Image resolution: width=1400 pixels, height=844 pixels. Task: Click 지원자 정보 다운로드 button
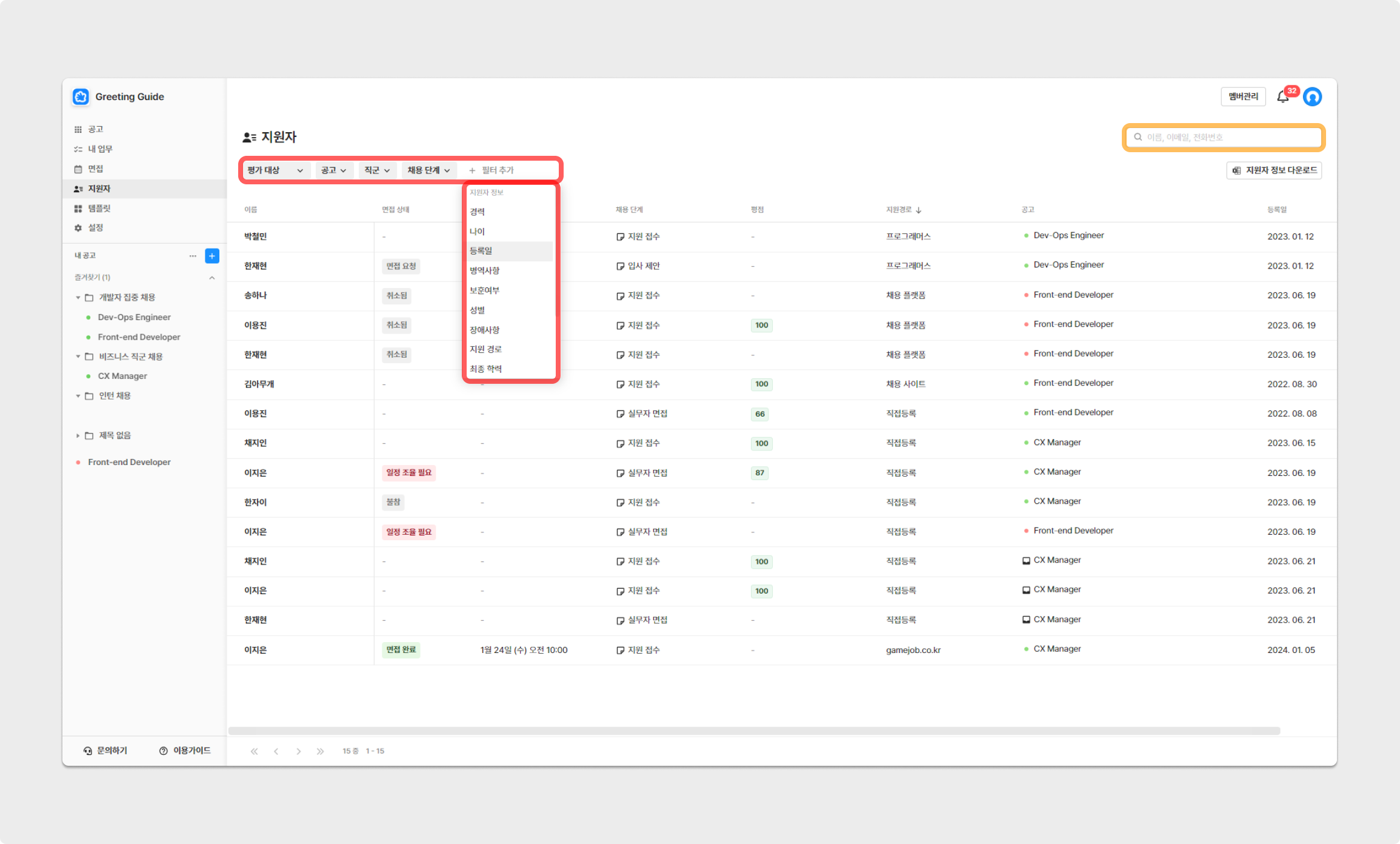tap(1275, 170)
